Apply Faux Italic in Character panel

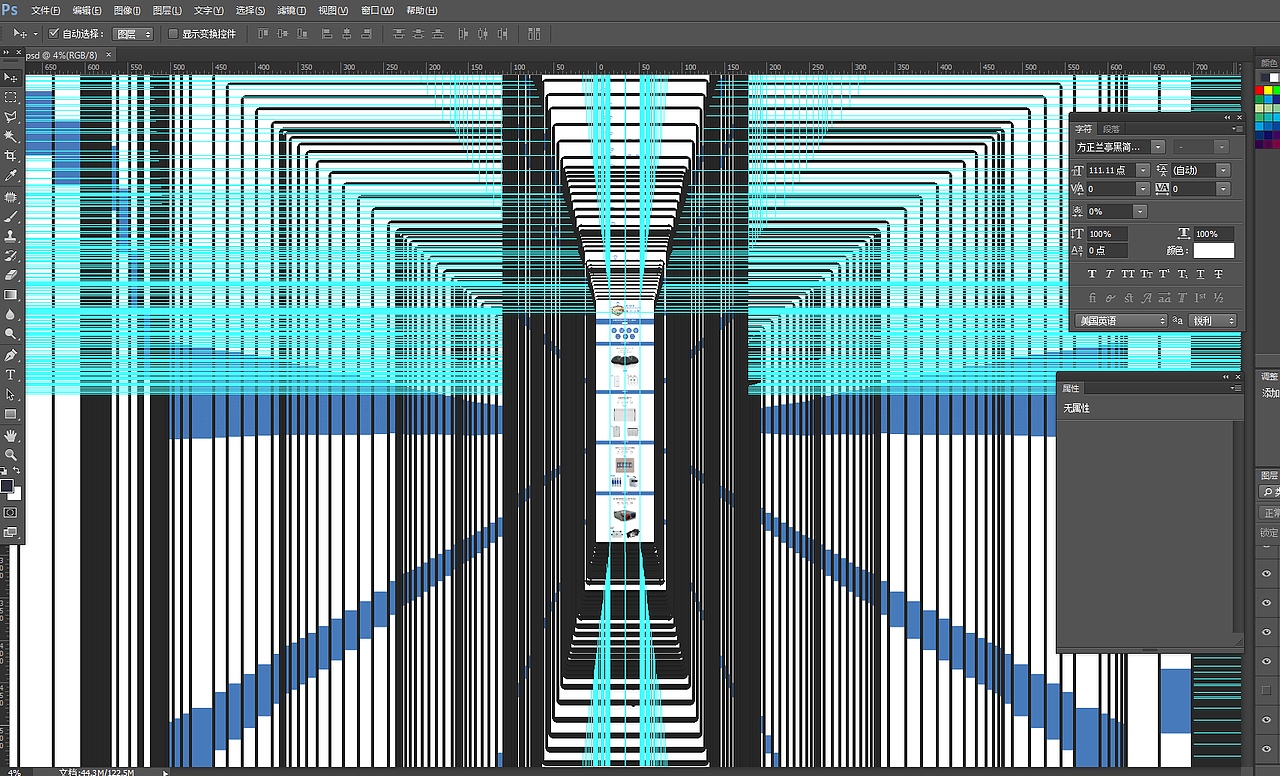point(1110,274)
